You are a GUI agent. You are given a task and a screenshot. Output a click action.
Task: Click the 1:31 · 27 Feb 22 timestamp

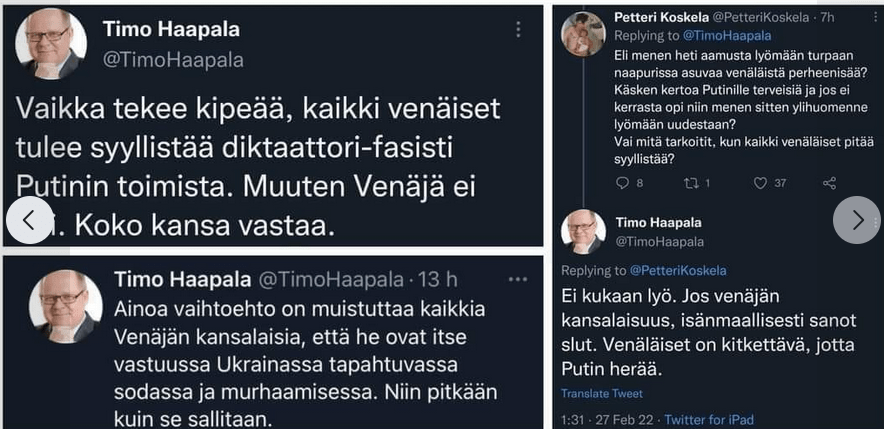pos(607,420)
